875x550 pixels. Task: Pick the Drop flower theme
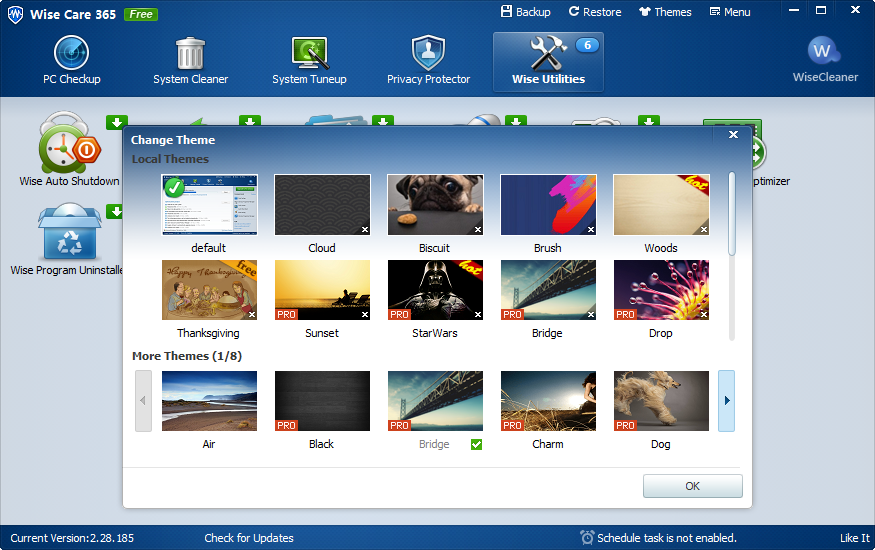tap(661, 290)
